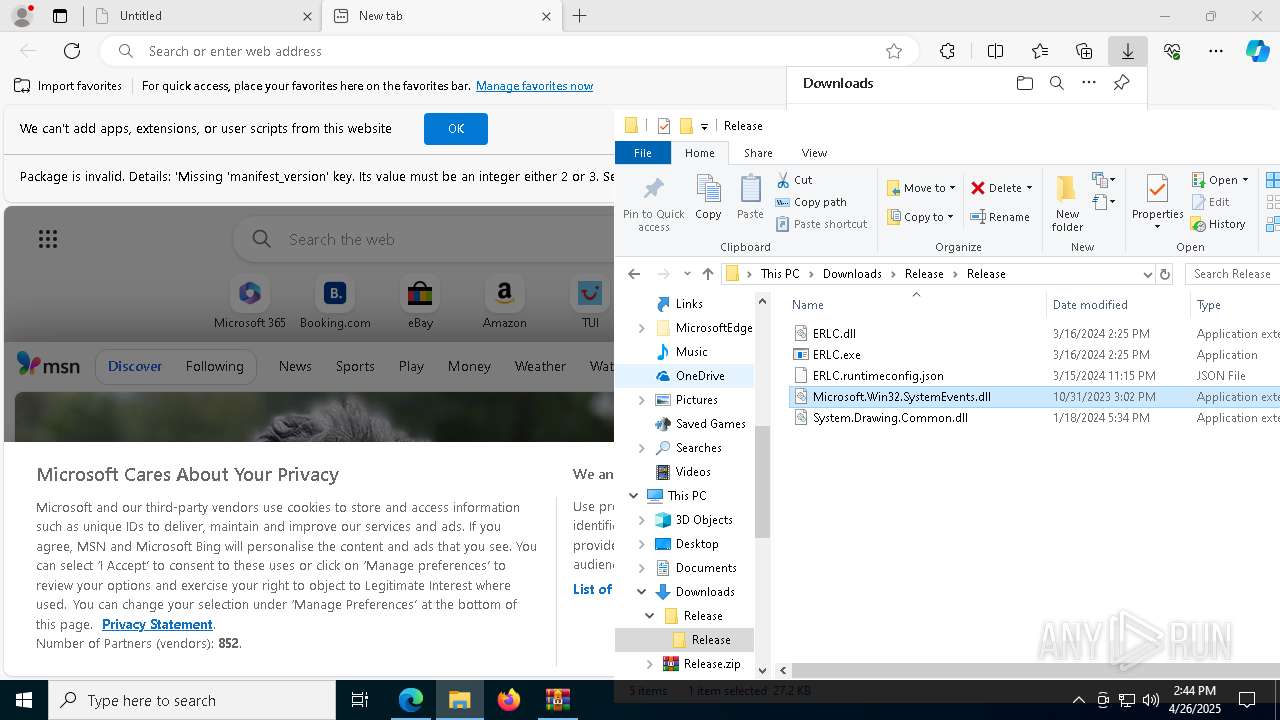Click the Import favorites button
Screen dimensions: 1280x720
pos(68,86)
